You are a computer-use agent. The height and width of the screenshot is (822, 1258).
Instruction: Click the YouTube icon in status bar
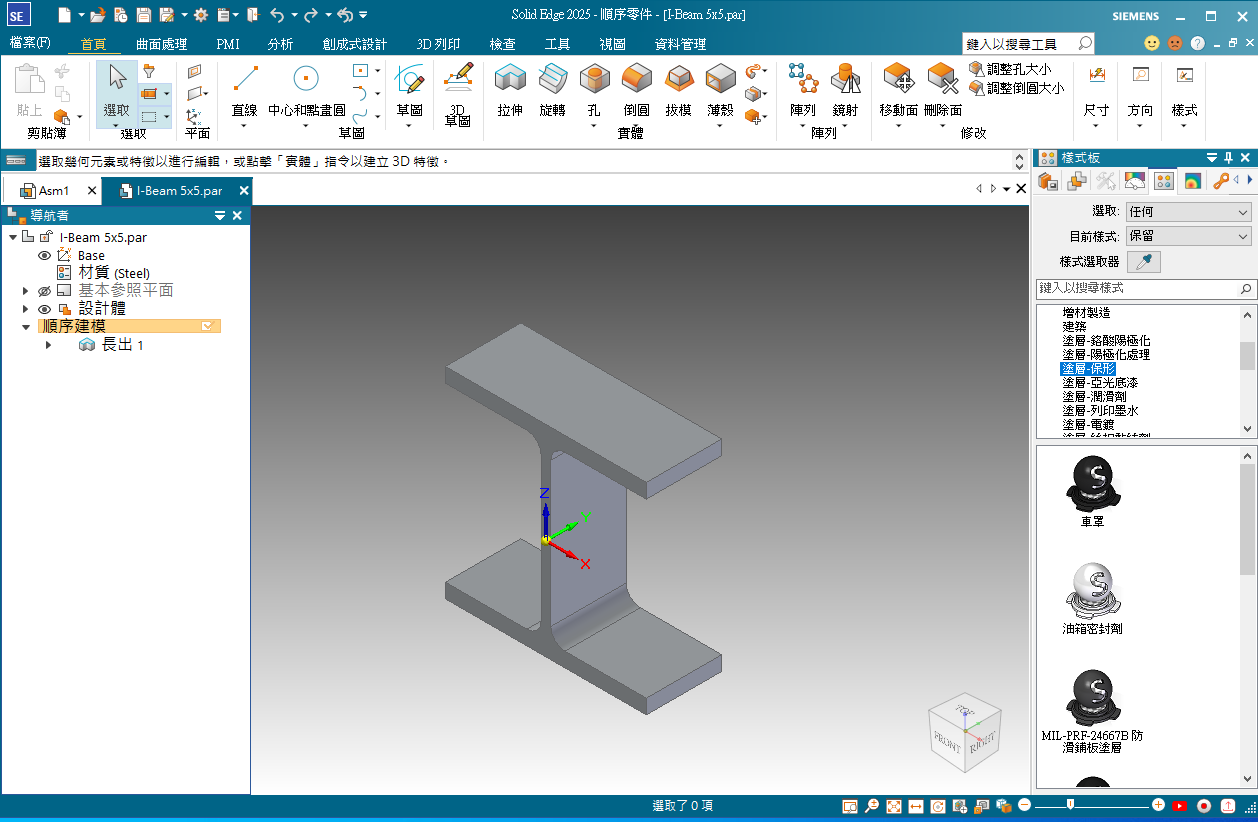pos(1180,806)
